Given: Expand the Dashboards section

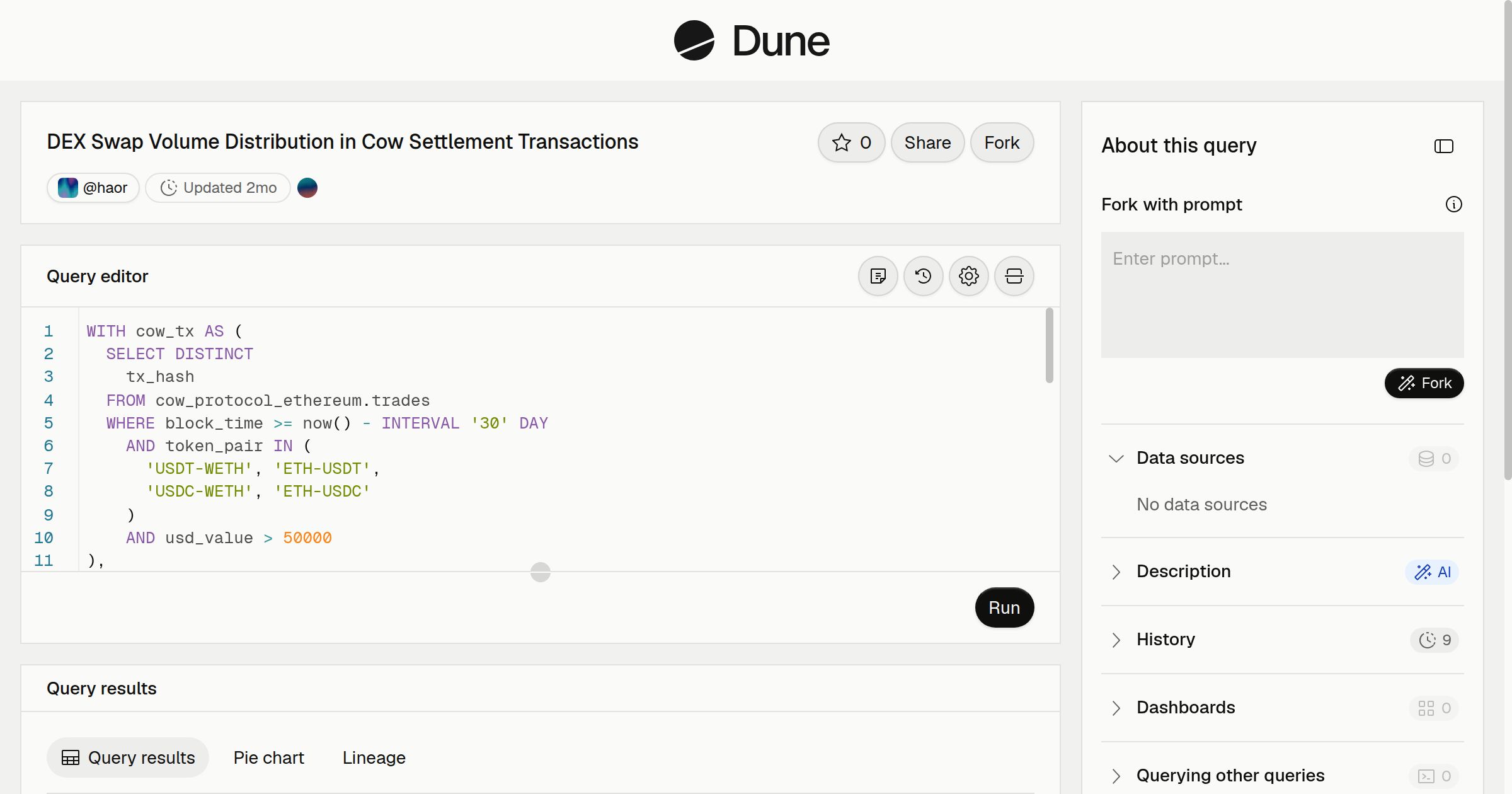Looking at the screenshot, I should (x=1116, y=708).
